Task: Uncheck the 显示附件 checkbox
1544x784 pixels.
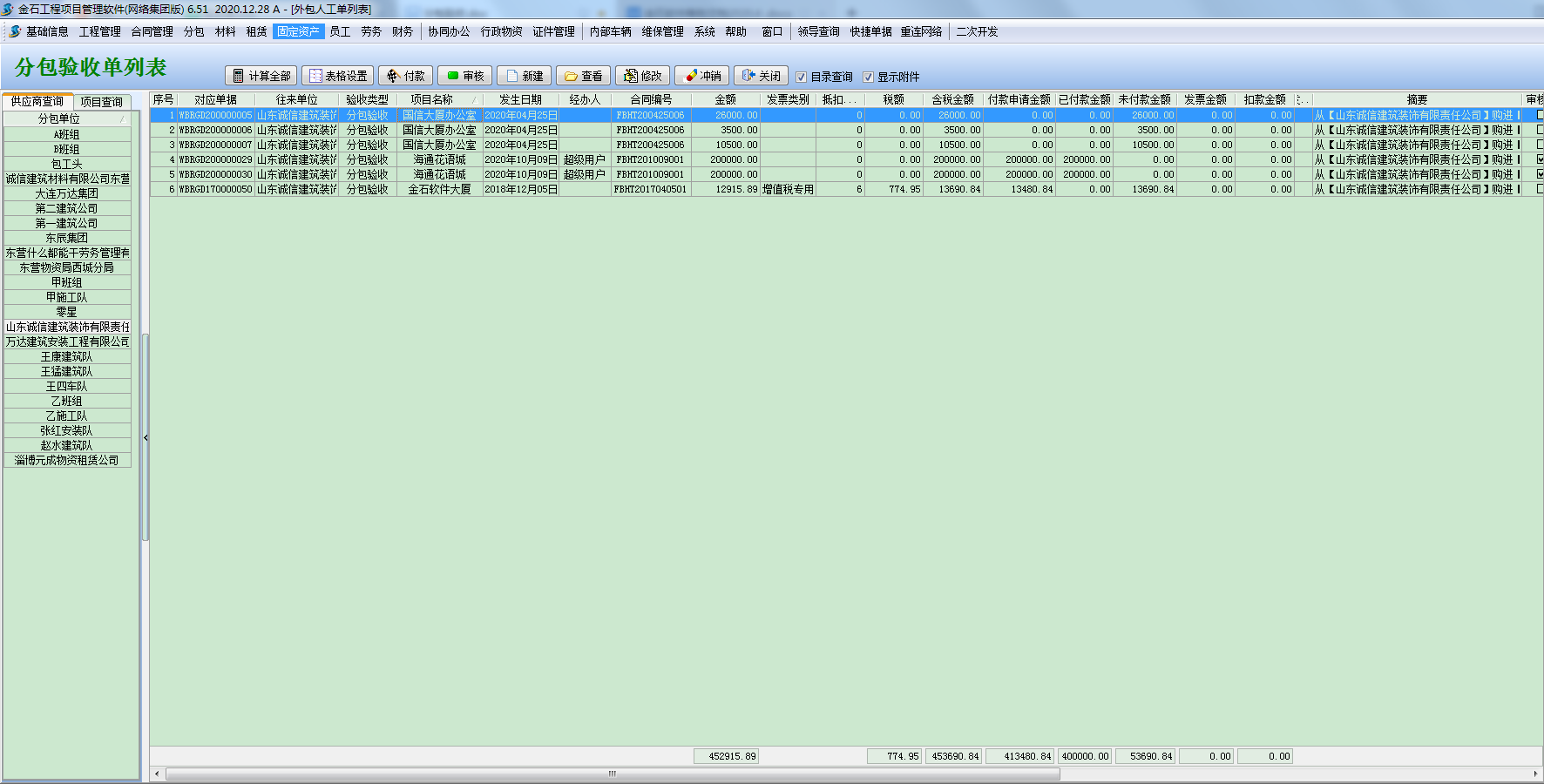Action: point(868,78)
